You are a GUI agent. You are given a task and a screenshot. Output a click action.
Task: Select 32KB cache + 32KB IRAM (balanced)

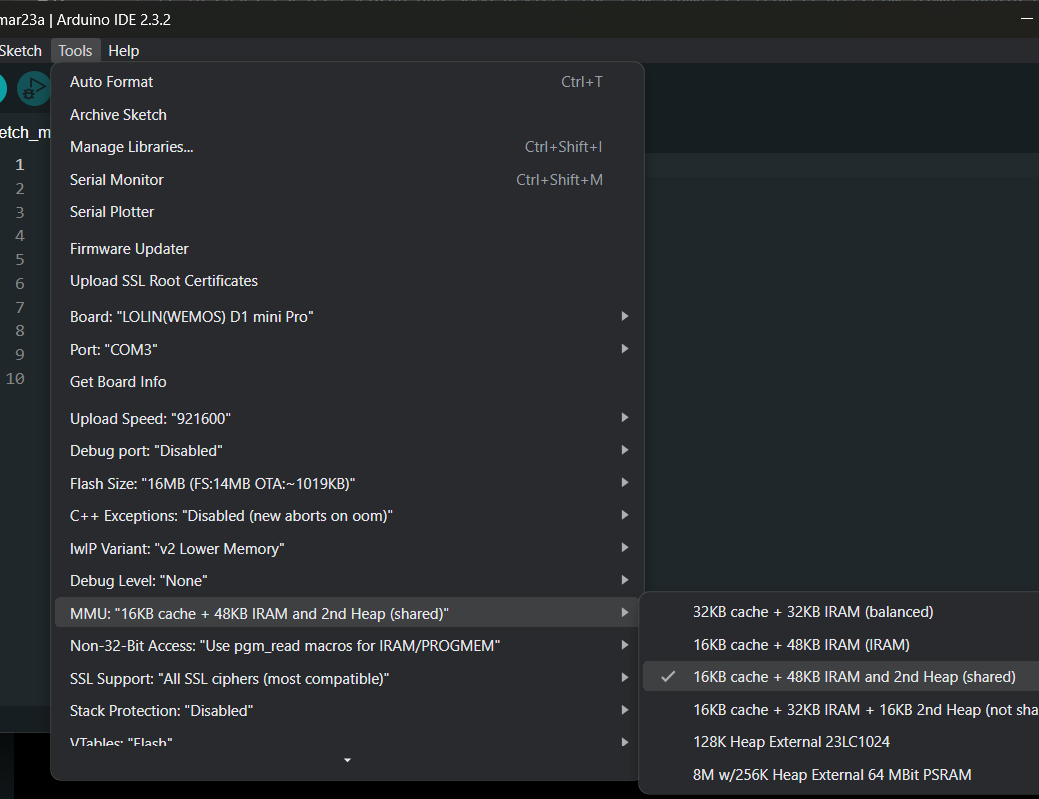pyautogui.click(x=840, y=612)
